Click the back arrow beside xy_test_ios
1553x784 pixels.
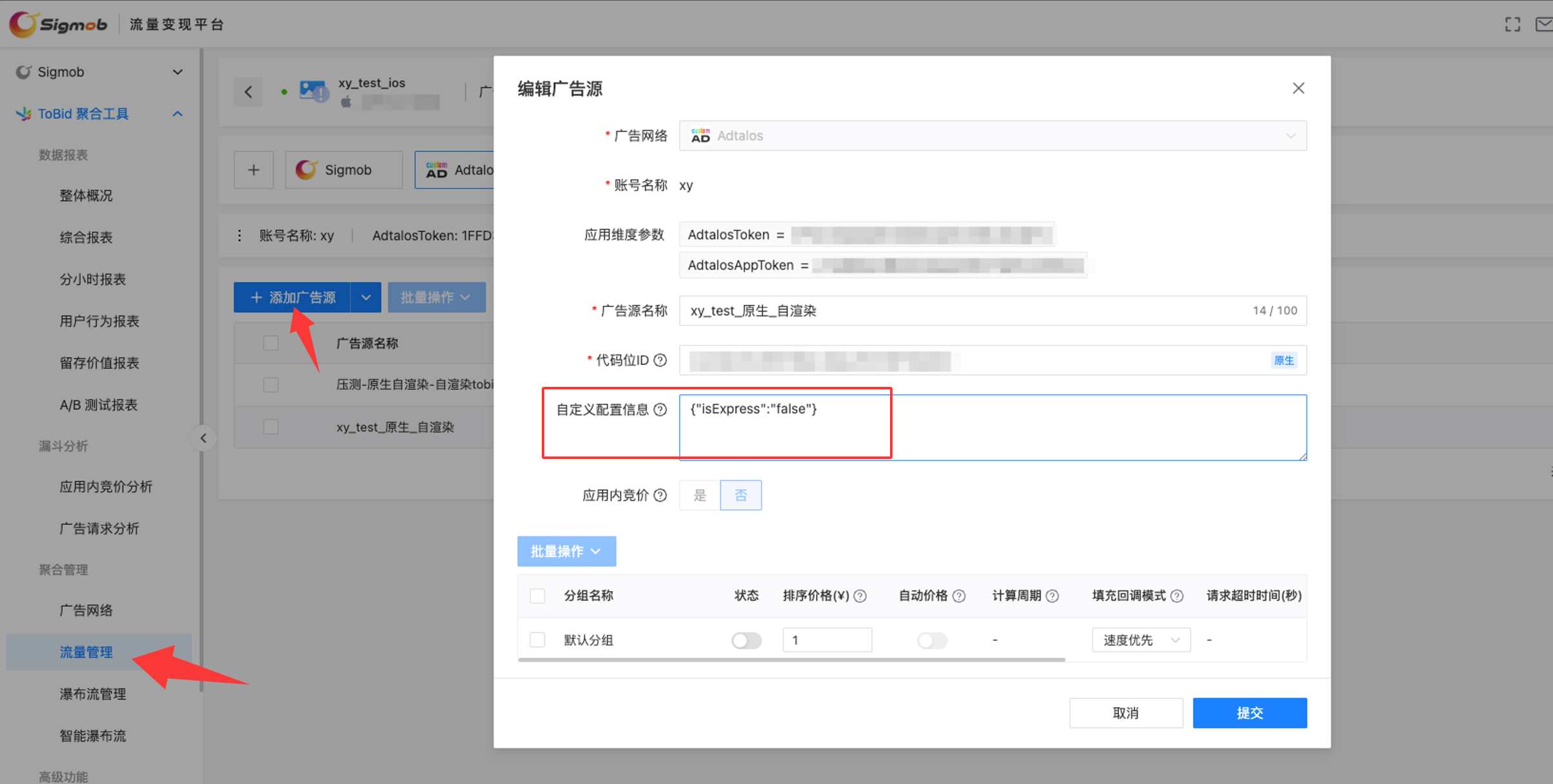tap(248, 92)
